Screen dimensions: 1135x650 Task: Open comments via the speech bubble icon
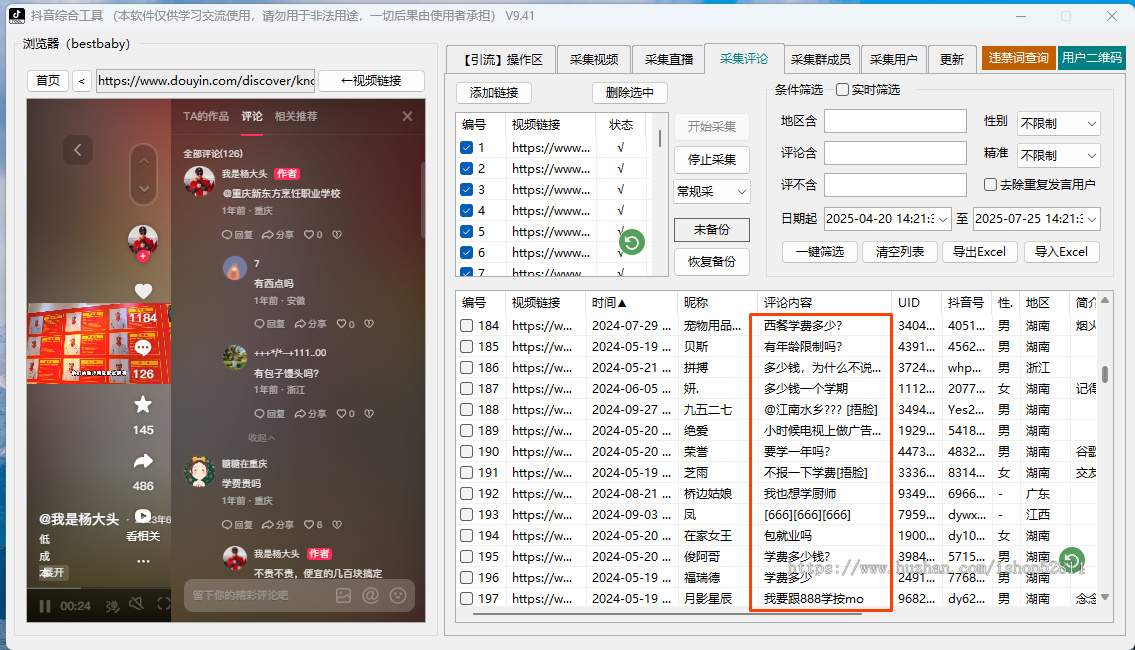pos(143,347)
